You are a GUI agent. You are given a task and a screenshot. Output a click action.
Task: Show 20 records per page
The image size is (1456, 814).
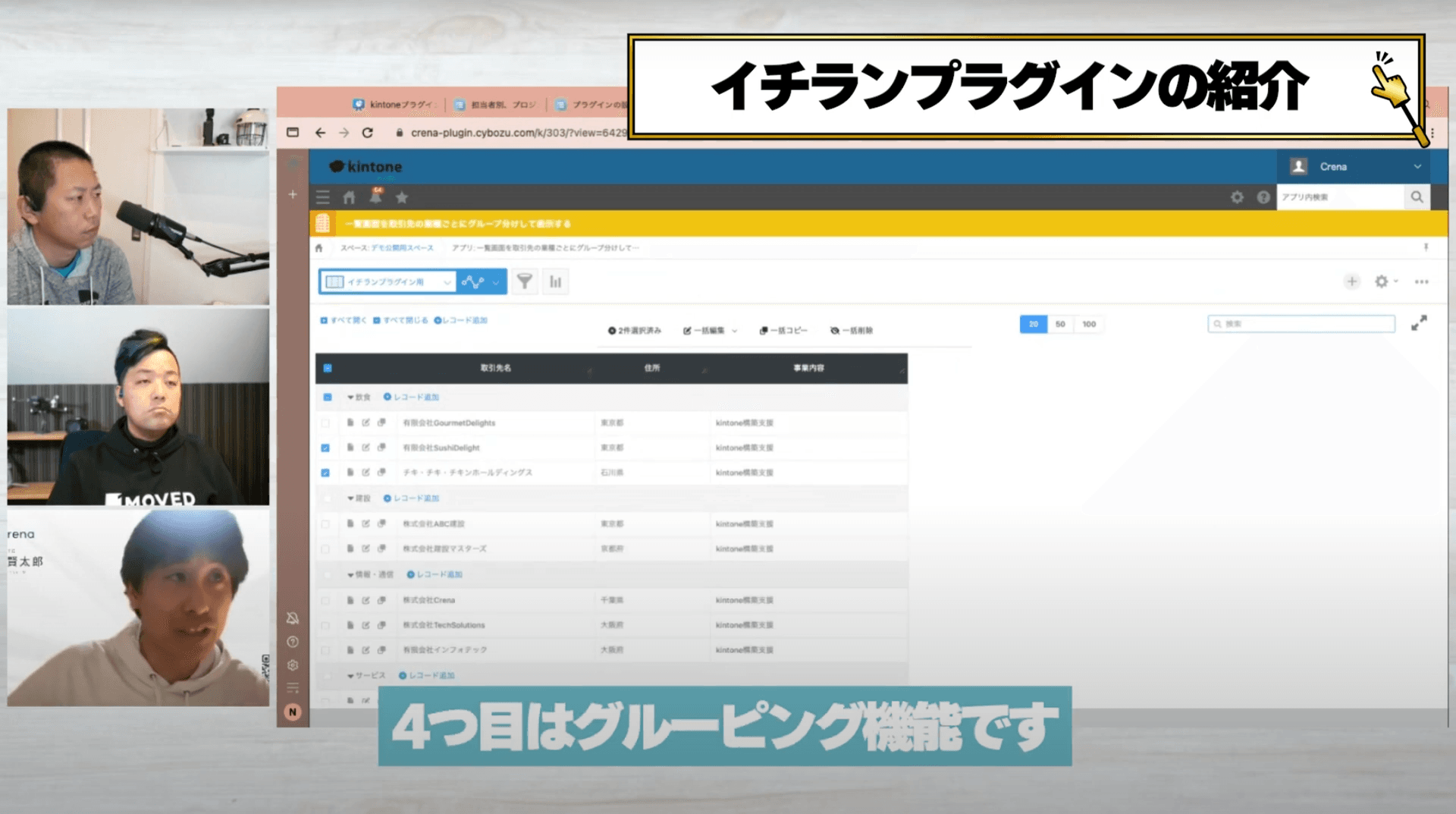pyautogui.click(x=1033, y=324)
